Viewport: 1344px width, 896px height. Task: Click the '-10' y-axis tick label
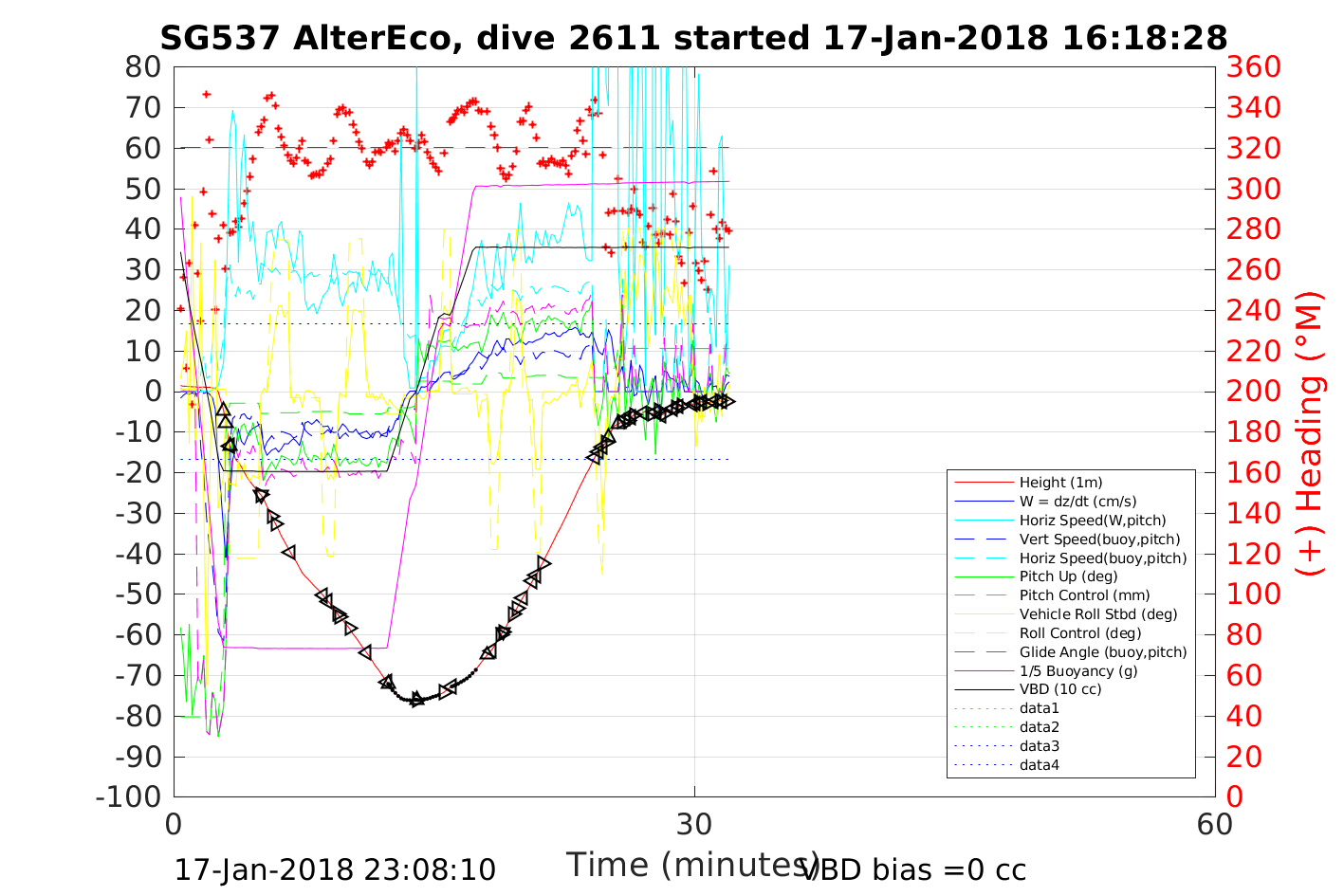pos(138,431)
